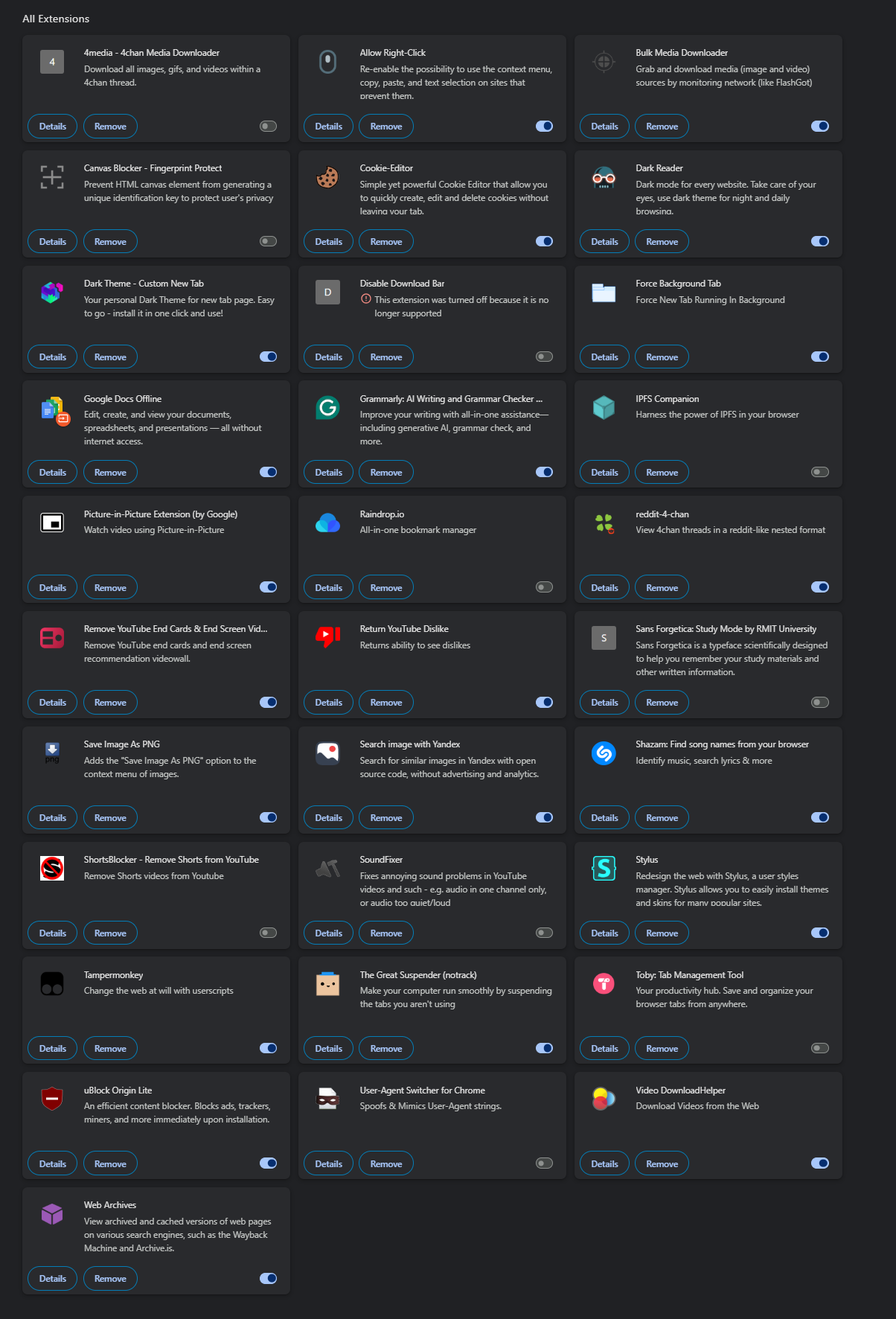The width and height of the screenshot is (896, 1319).
Task: Click the IPFS Companion cube icon
Action: pyautogui.click(x=604, y=407)
